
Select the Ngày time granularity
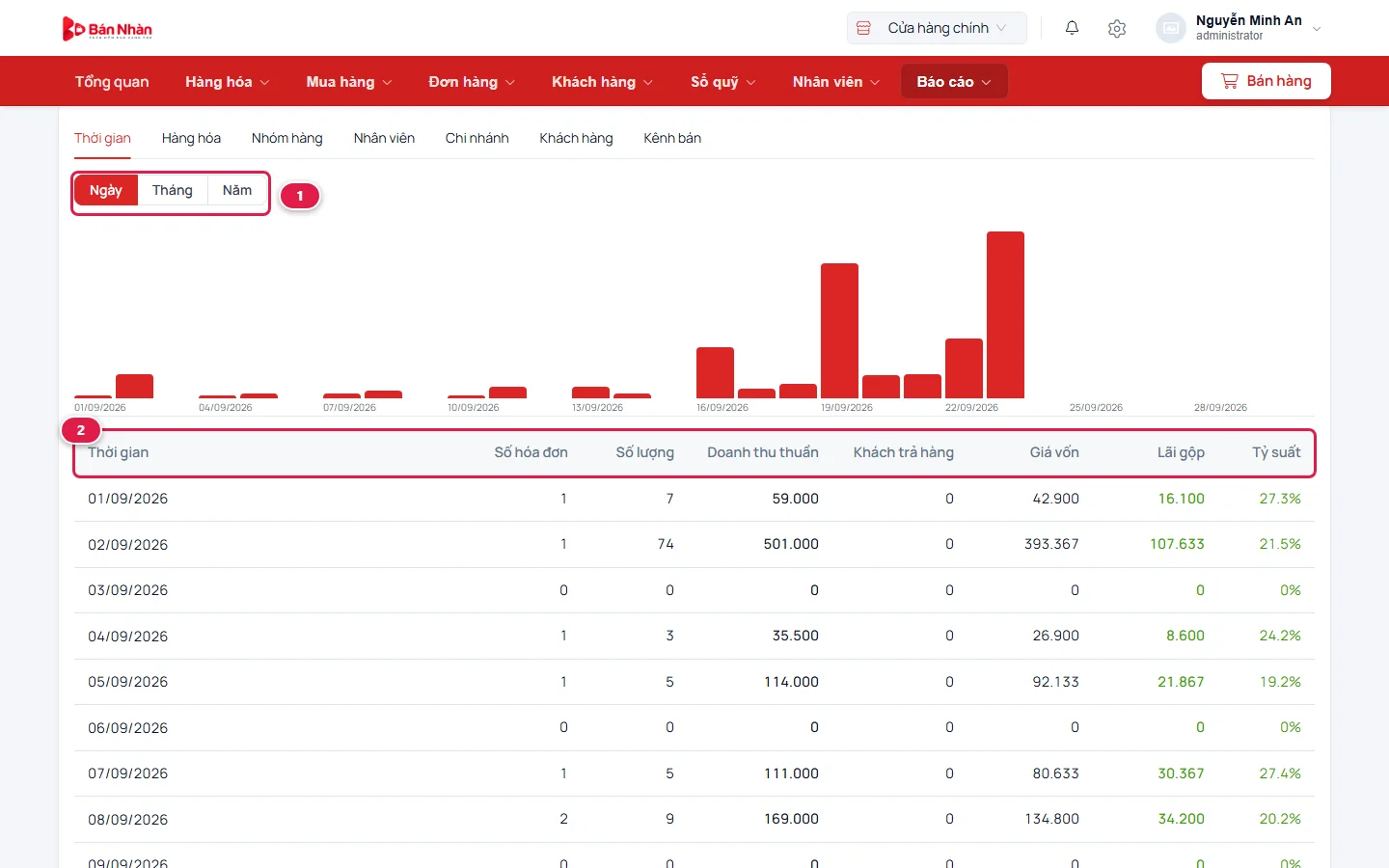point(106,190)
